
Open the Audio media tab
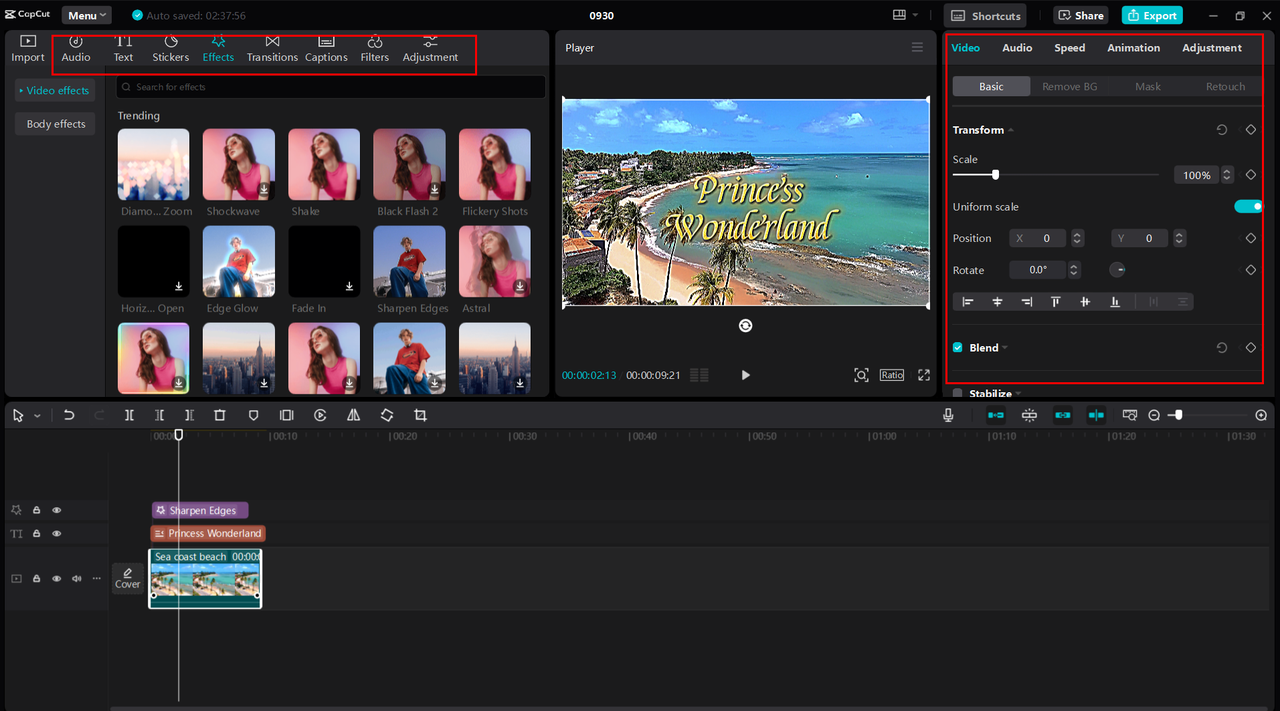point(76,48)
